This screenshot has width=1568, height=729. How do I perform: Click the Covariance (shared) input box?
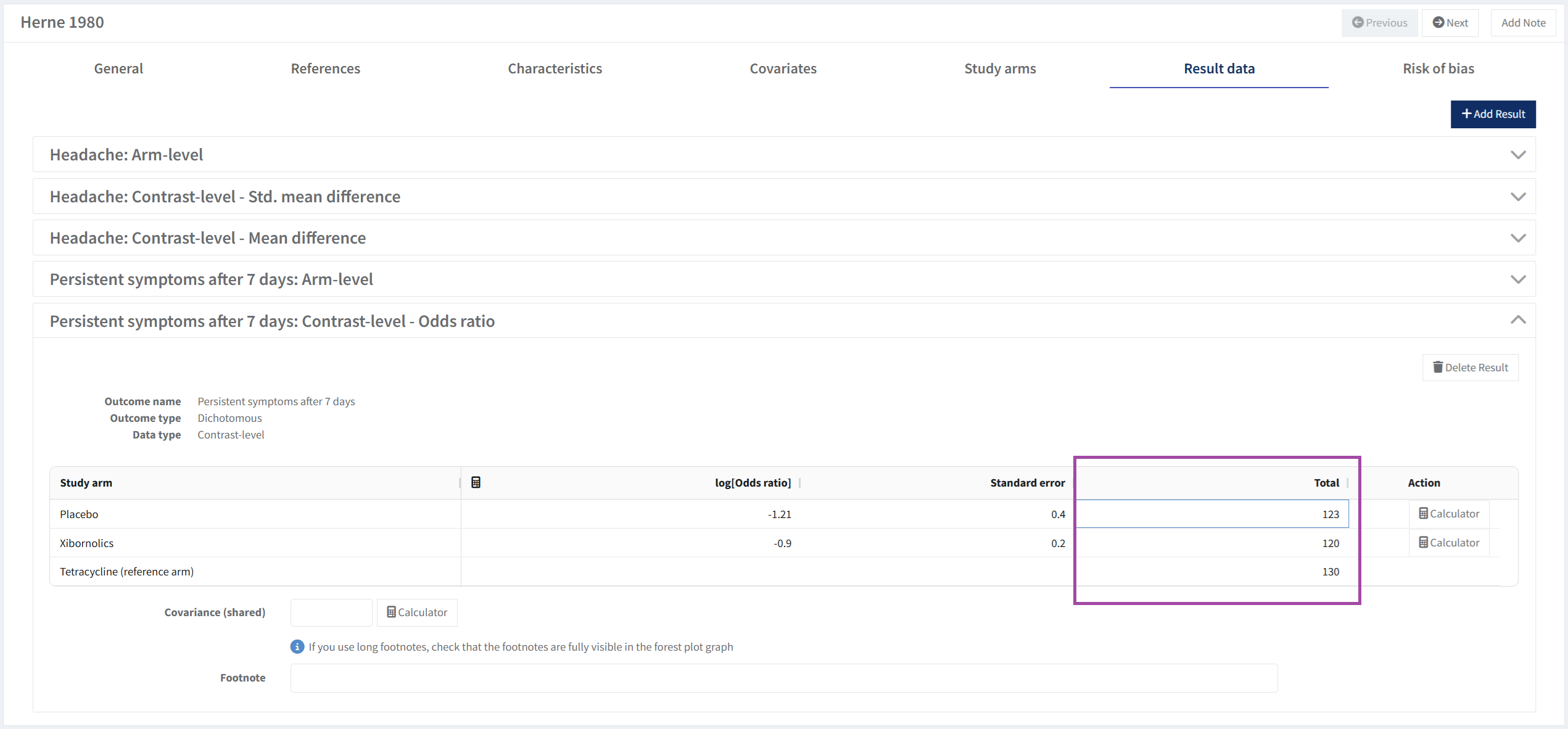[x=331, y=612]
